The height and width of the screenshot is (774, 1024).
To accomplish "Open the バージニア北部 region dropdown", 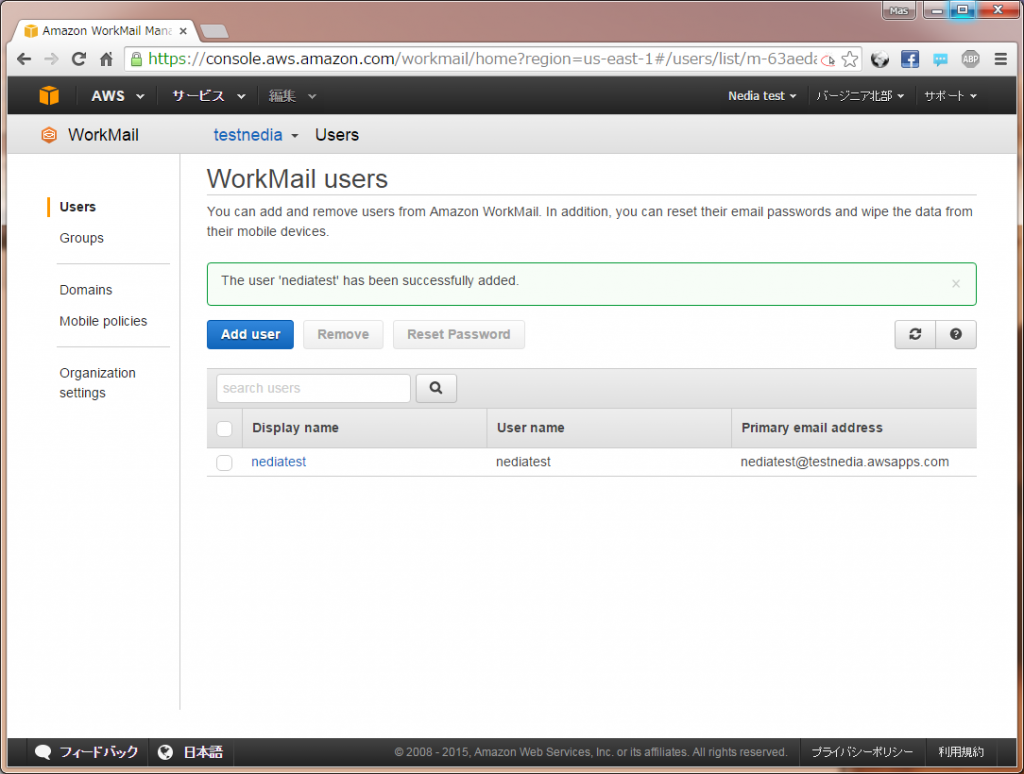I will [x=859, y=95].
